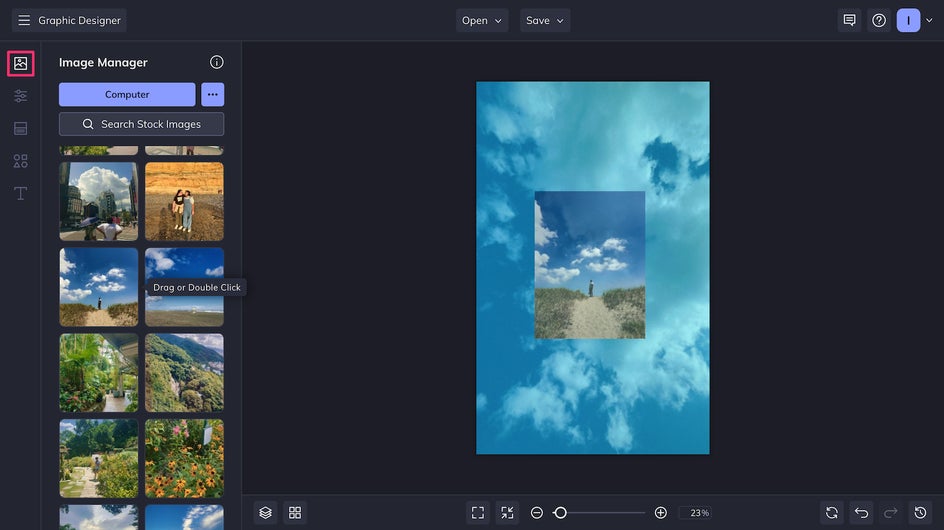This screenshot has width=944, height=530.
Task: Open the hamburger main menu
Action: (24, 20)
